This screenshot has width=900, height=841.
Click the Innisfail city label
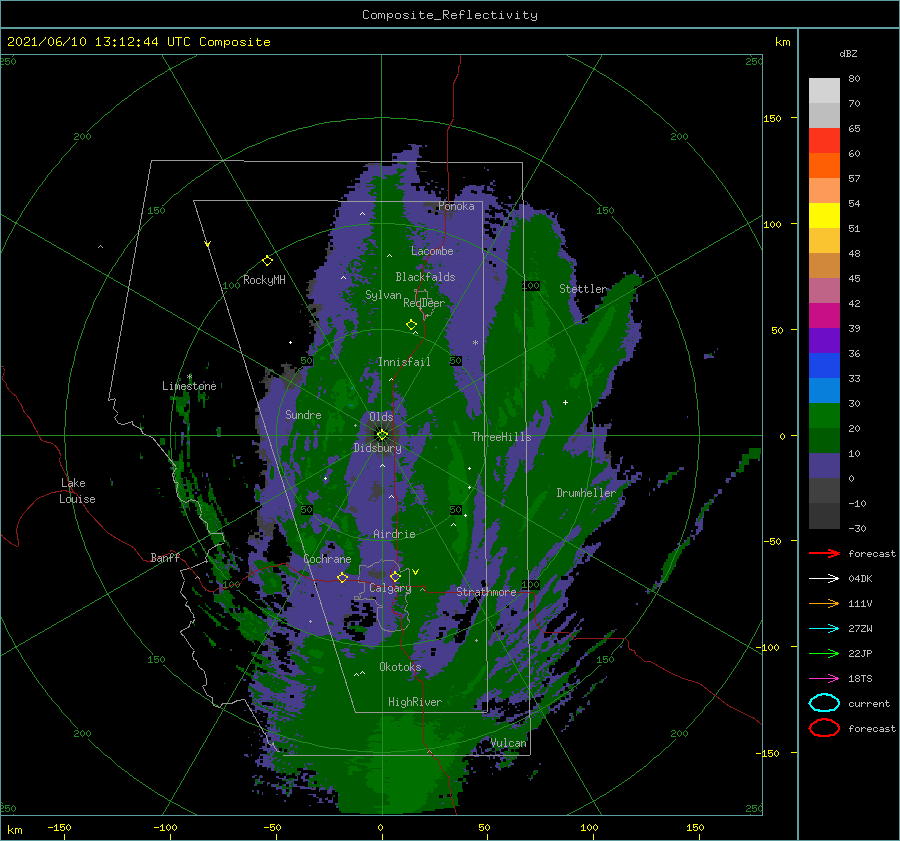[x=404, y=362]
